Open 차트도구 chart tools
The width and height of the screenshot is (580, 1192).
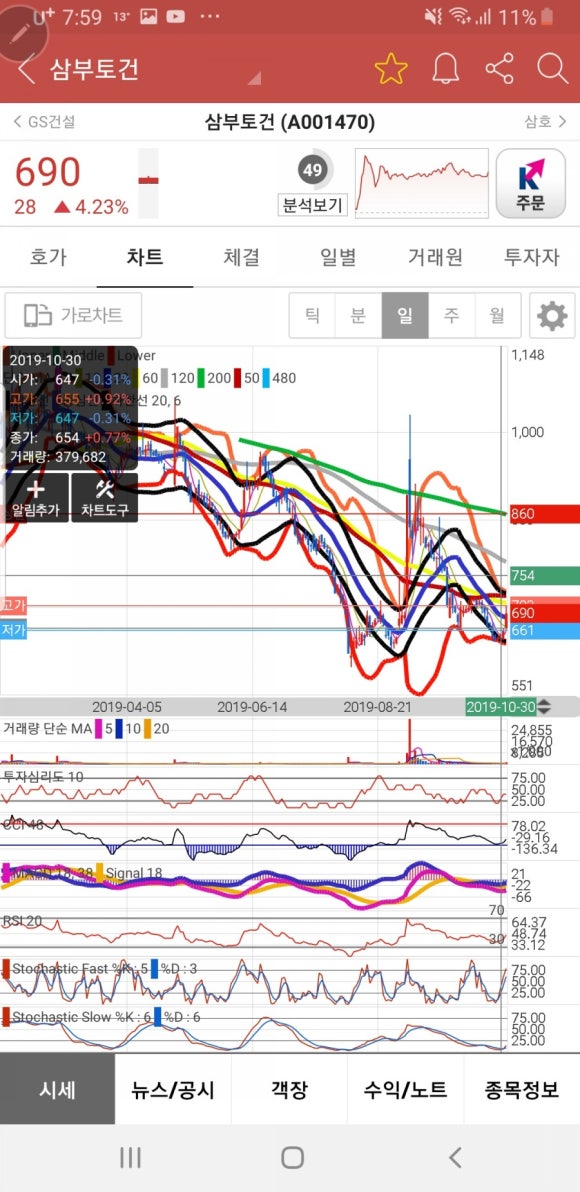[x=105, y=498]
